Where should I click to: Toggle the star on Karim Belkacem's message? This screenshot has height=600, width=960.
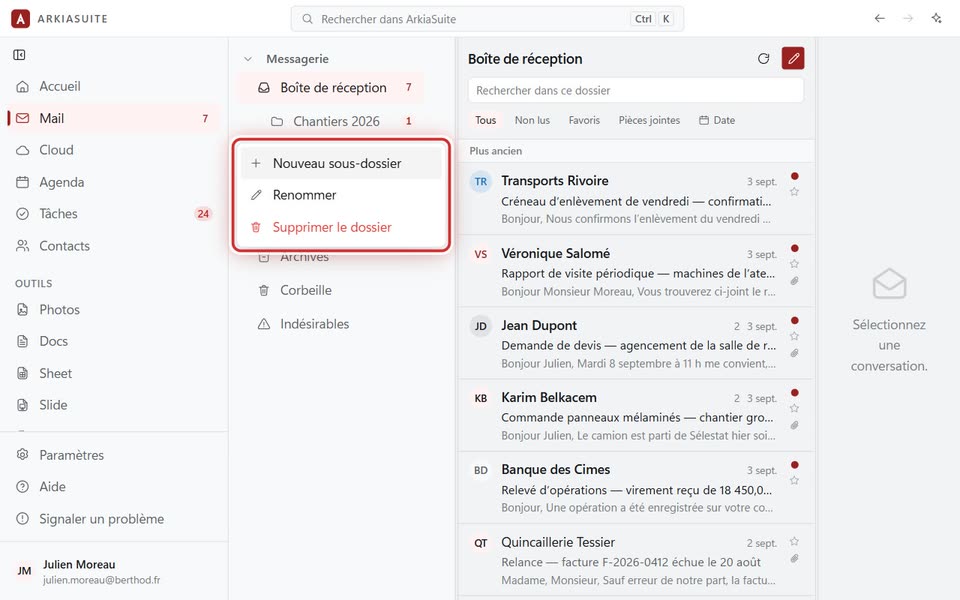coord(794,408)
